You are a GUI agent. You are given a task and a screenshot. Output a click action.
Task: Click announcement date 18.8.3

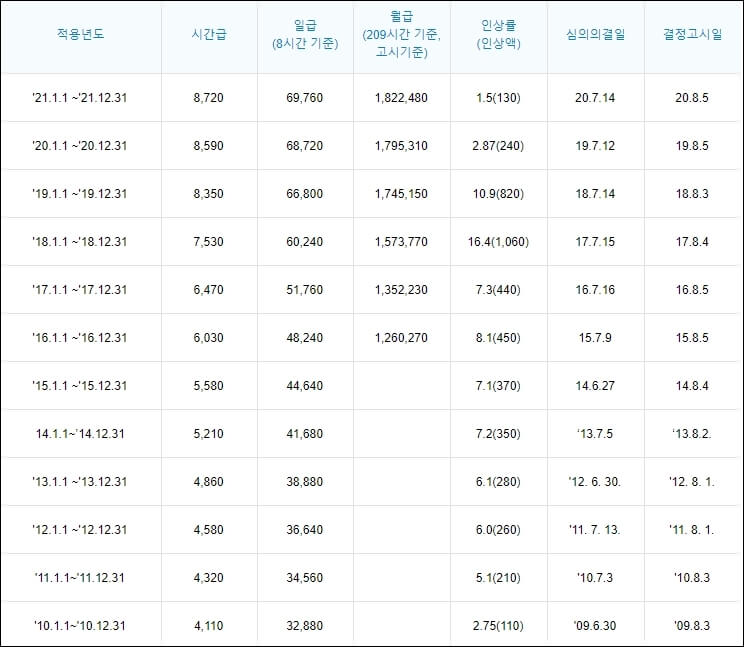click(692, 194)
